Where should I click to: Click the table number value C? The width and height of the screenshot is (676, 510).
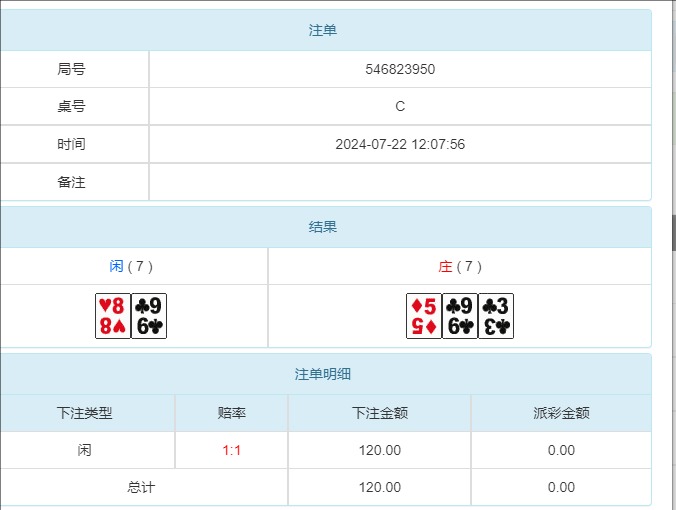click(x=400, y=107)
